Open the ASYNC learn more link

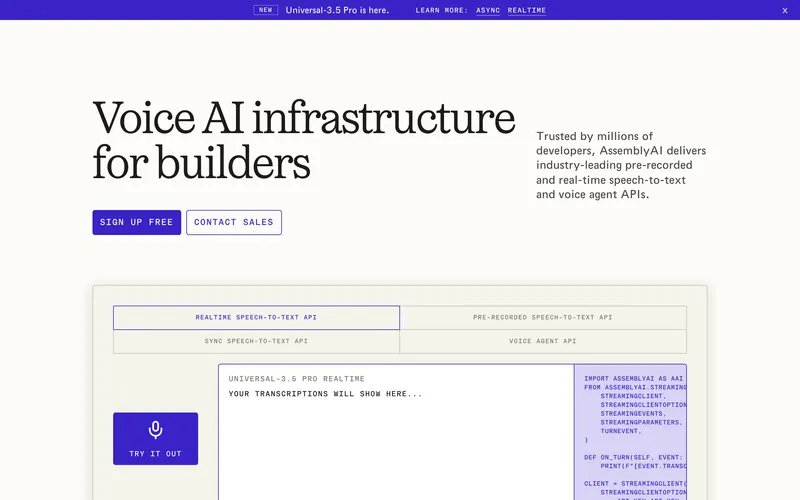point(488,10)
